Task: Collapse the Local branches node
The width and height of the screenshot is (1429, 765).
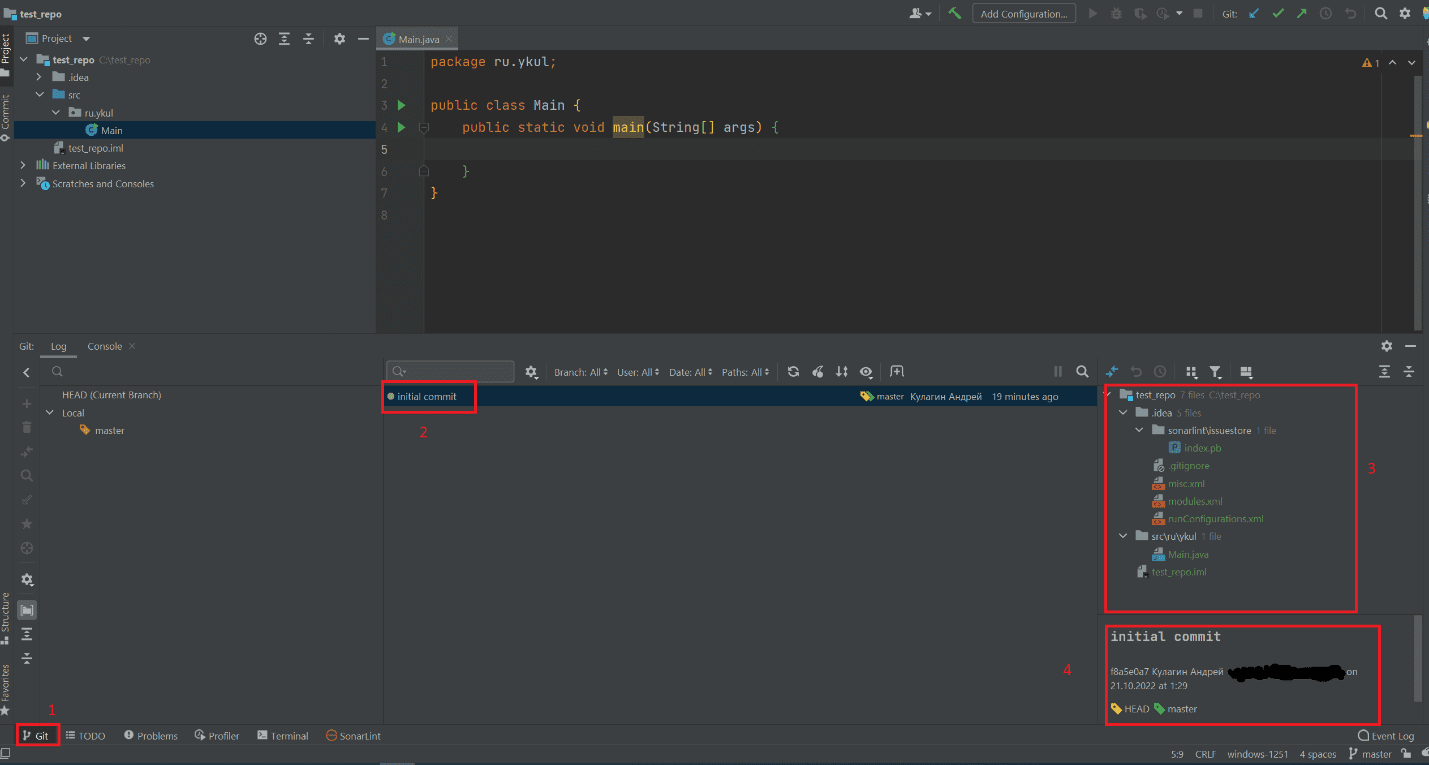Action: [50, 413]
